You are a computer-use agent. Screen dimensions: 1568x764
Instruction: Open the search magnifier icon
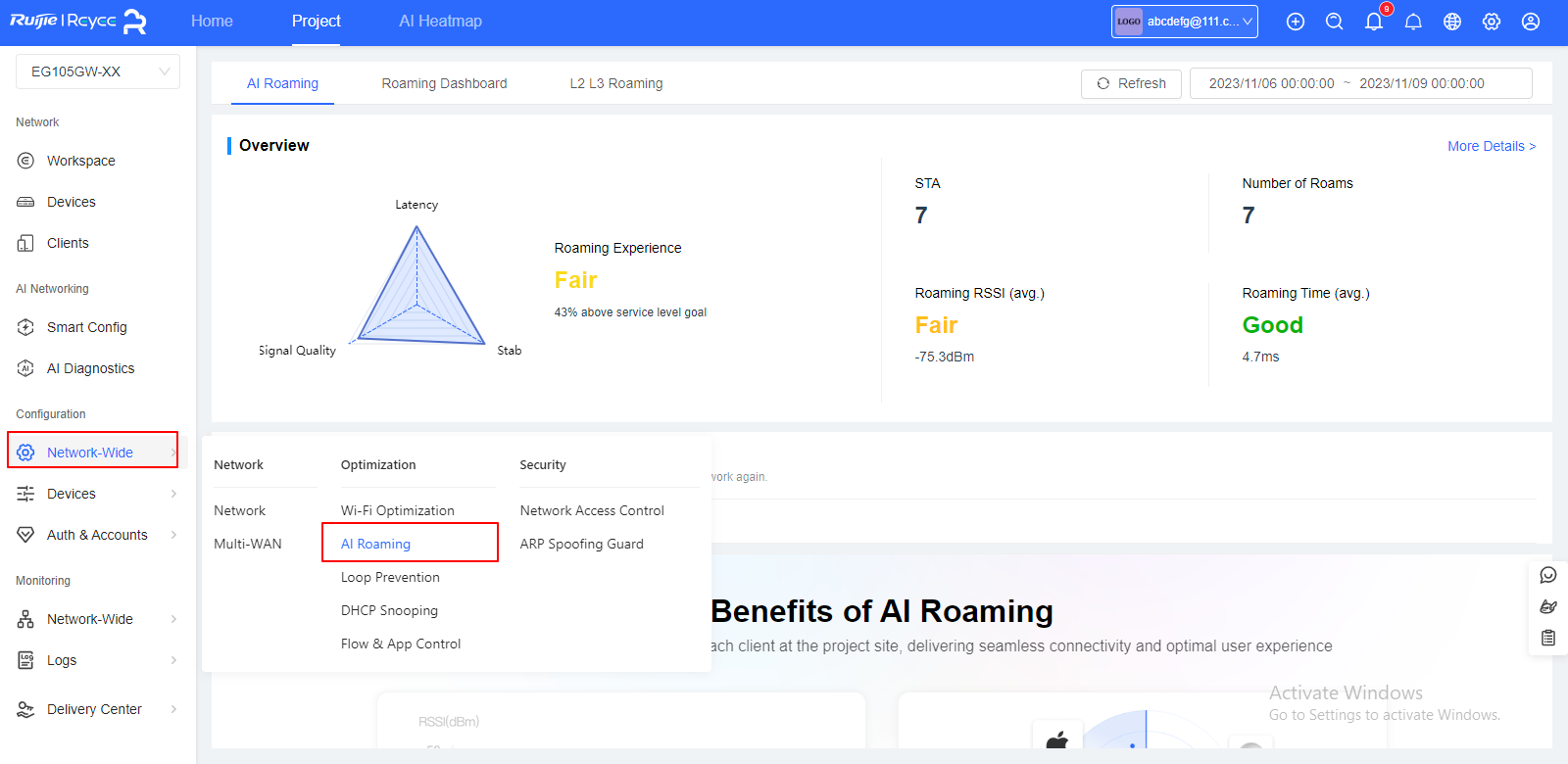pyautogui.click(x=1335, y=22)
